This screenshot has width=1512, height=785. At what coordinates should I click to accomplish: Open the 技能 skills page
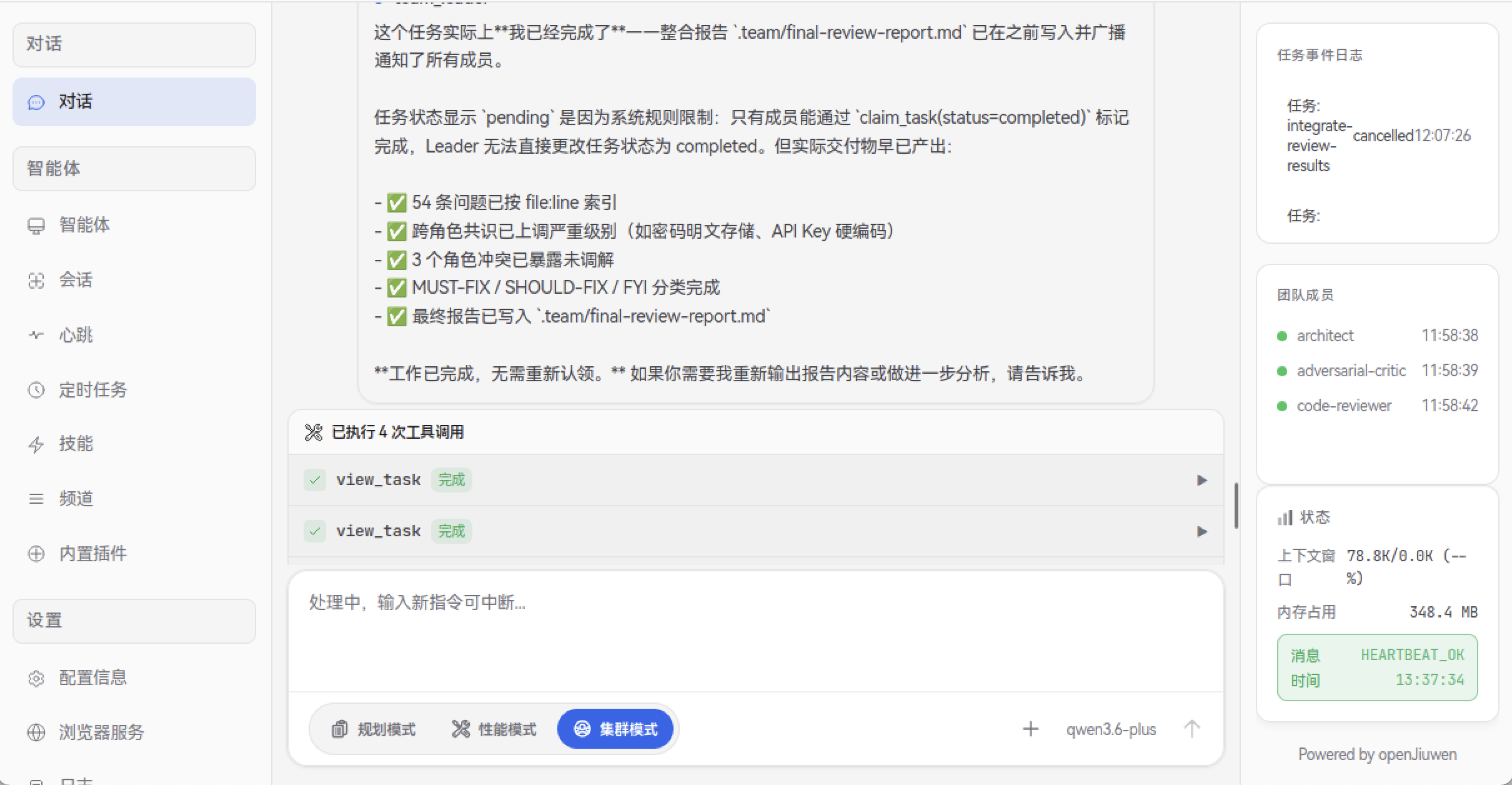(x=134, y=444)
